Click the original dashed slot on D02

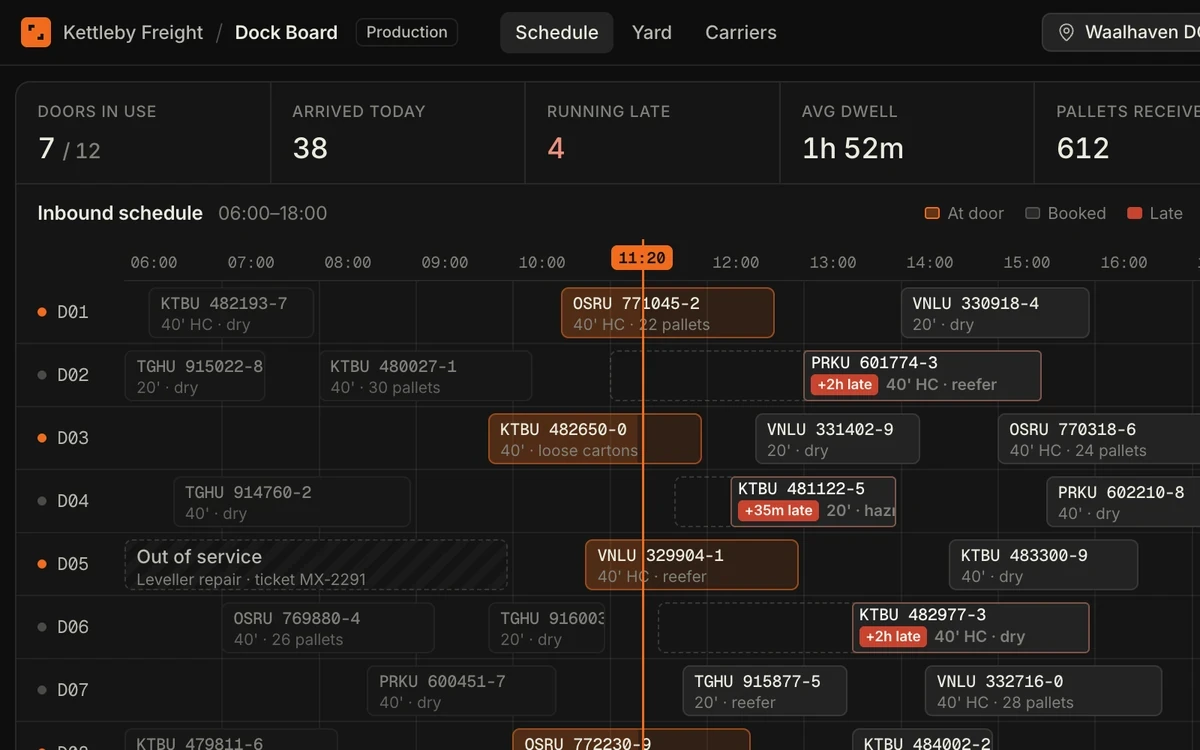[707, 376]
